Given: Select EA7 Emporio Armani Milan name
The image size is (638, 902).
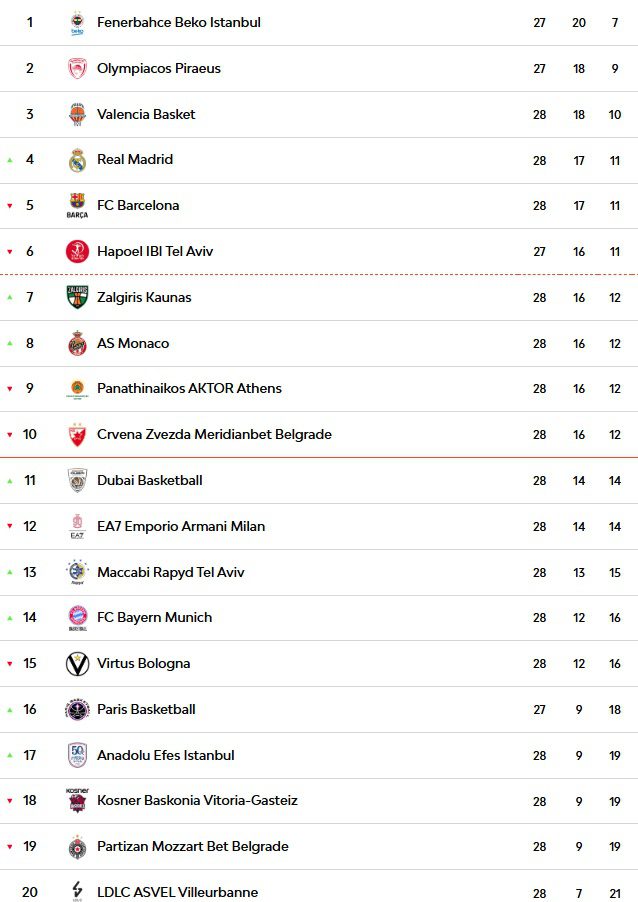Looking at the screenshot, I should pyautogui.click(x=181, y=526).
